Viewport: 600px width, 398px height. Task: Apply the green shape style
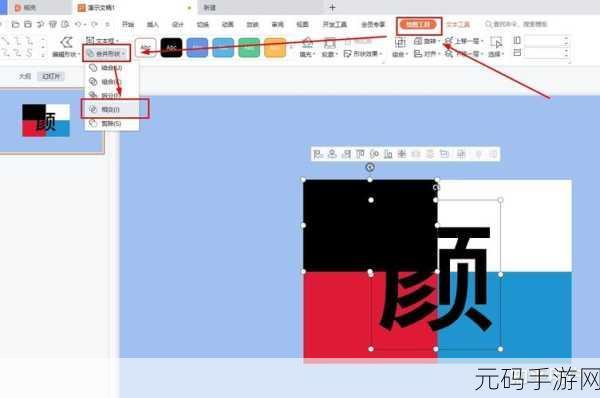tap(249, 47)
